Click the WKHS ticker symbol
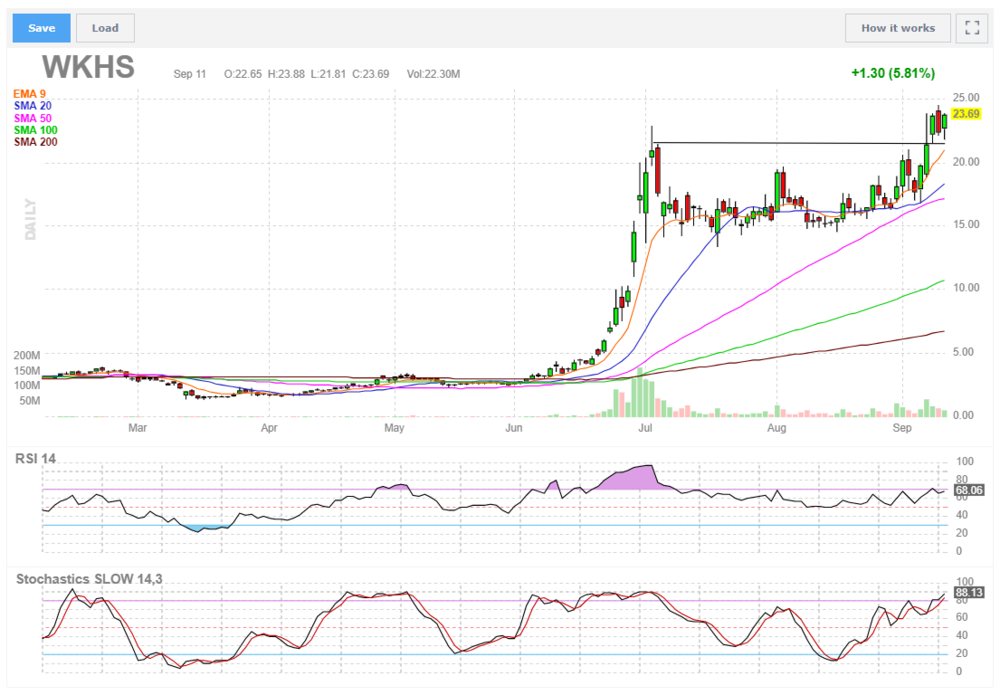The image size is (1000, 695). coord(88,69)
